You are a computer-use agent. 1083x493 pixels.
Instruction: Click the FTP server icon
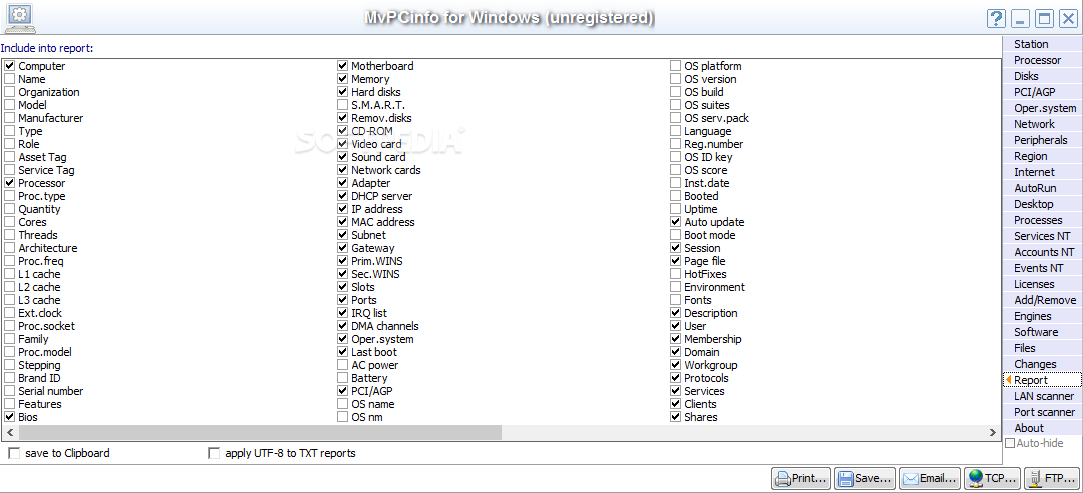coord(1035,478)
